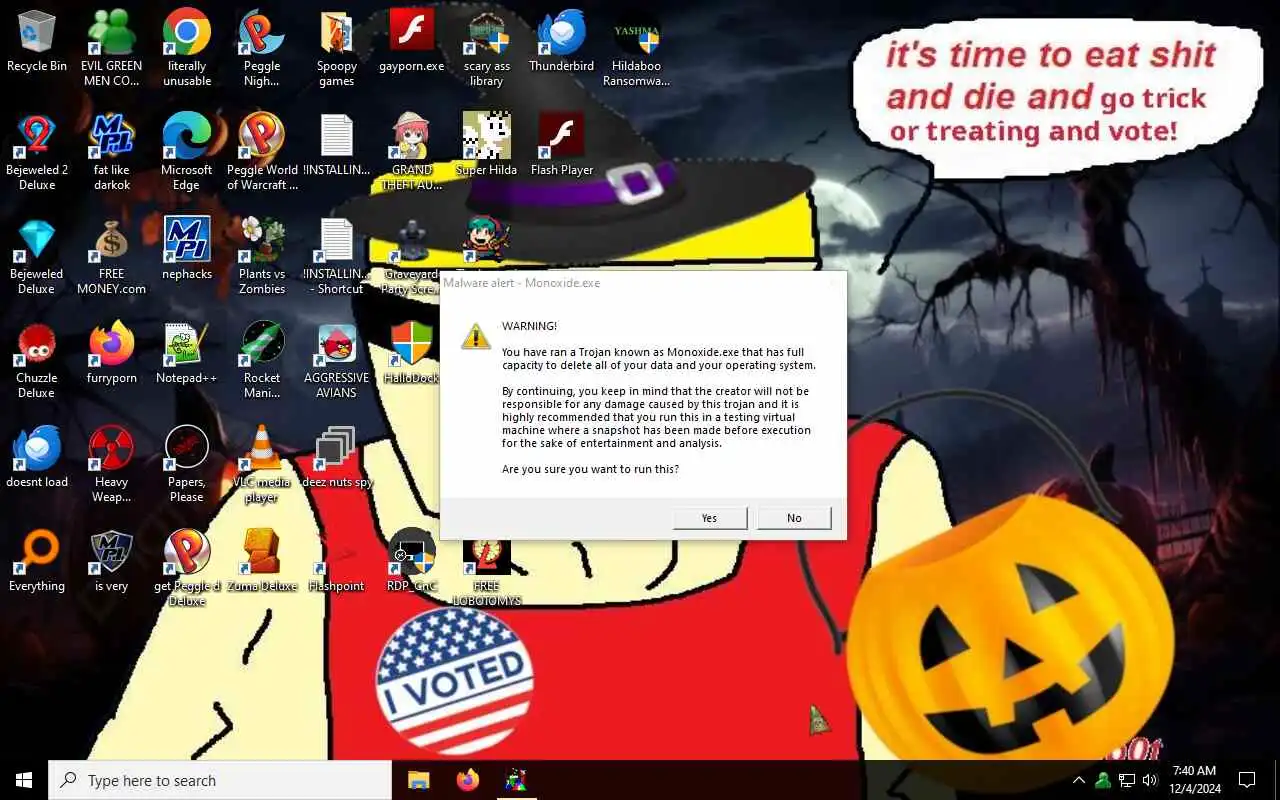1280x800 pixels.
Task: Open the FREE MONEY.com shortcut
Action: click(112, 256)
